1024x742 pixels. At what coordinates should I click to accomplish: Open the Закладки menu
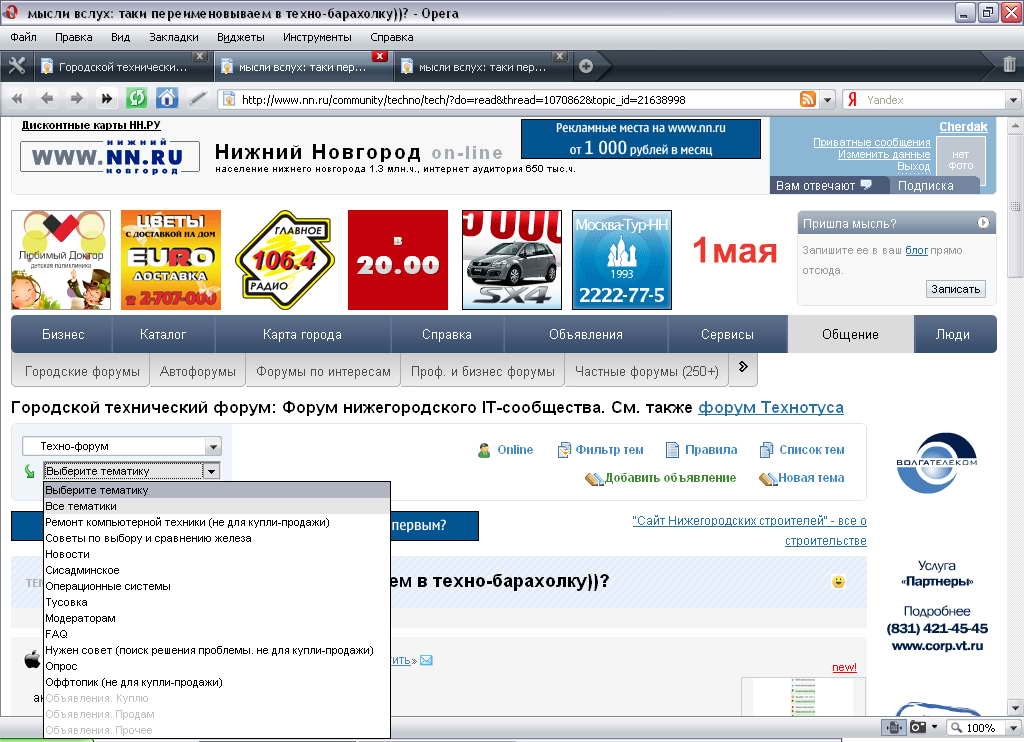174,37
